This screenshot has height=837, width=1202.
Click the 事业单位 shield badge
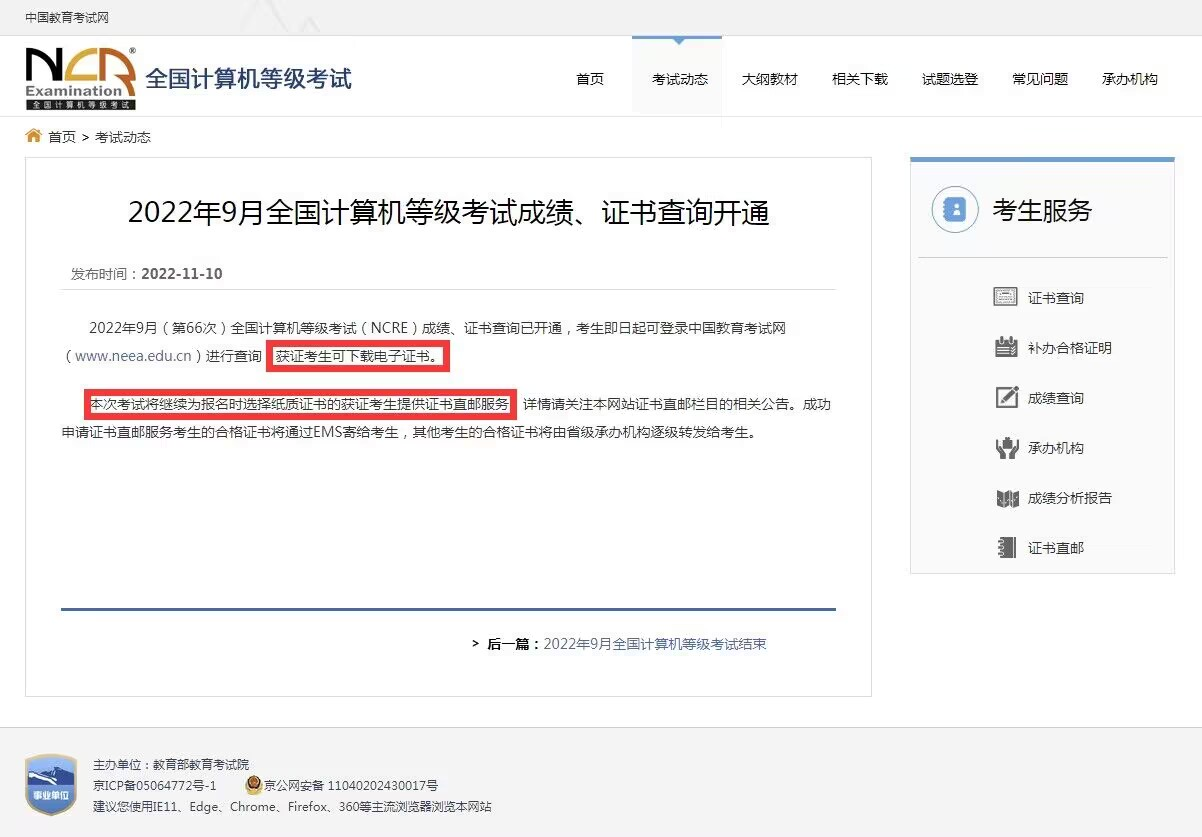51,784
